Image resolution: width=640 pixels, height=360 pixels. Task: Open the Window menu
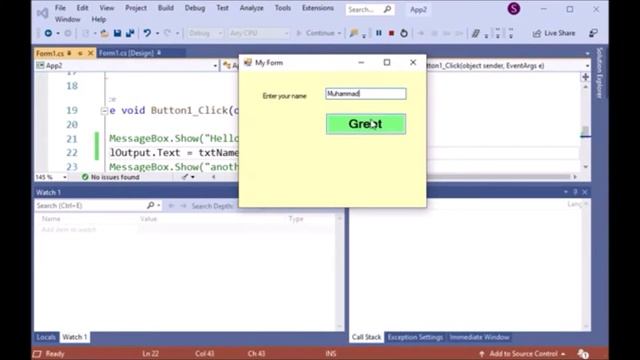tap(68, 19)
